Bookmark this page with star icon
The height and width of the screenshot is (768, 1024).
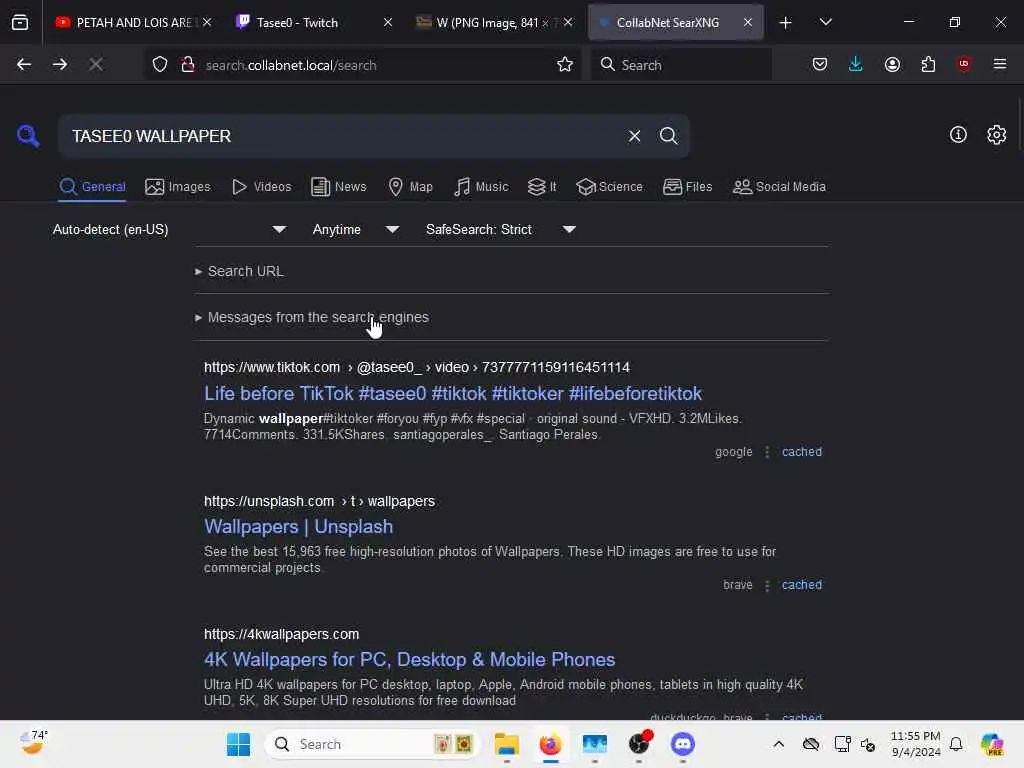tap(565, 64)
